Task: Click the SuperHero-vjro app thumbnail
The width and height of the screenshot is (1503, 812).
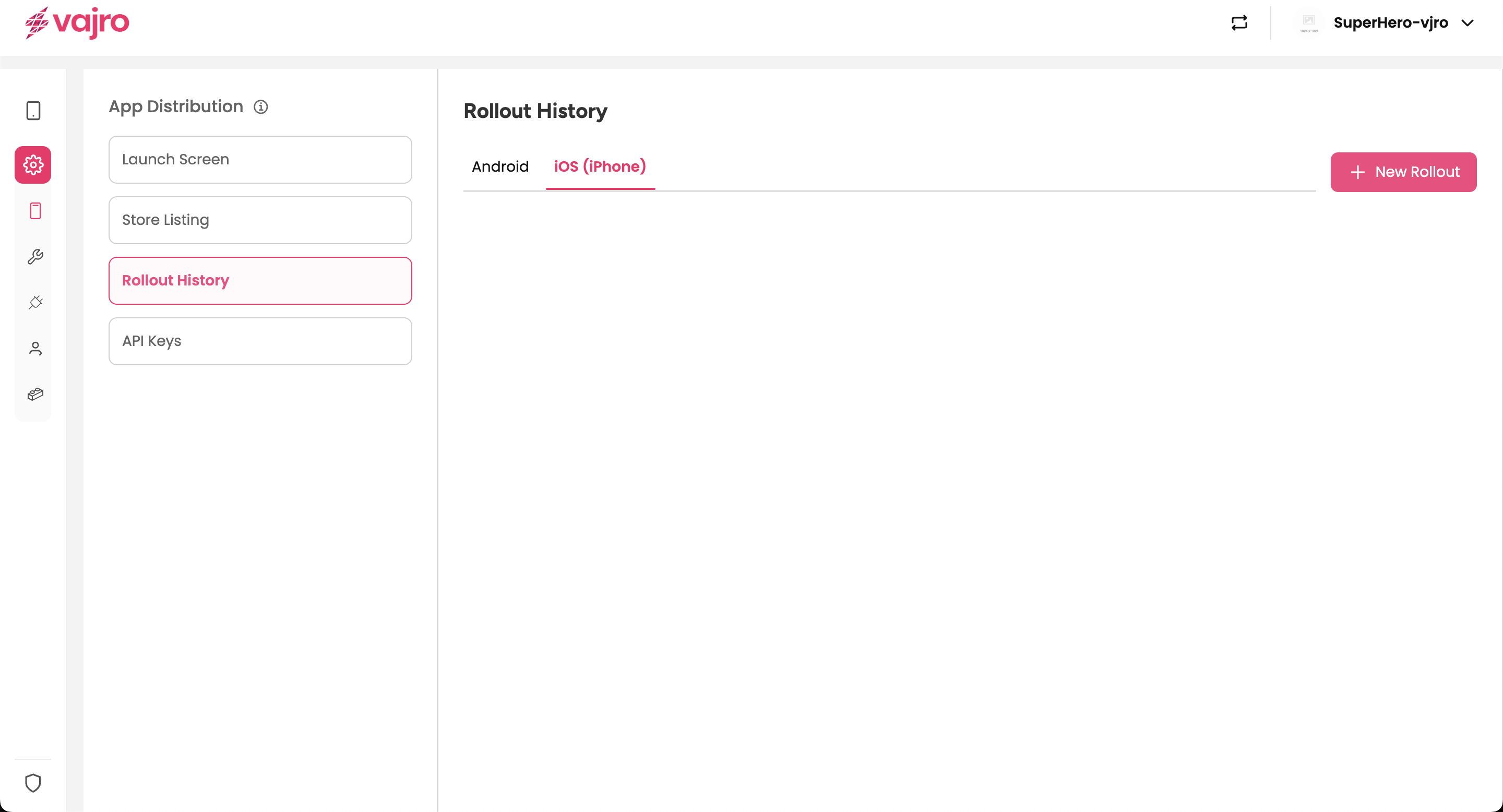Action: [1309, 23]
